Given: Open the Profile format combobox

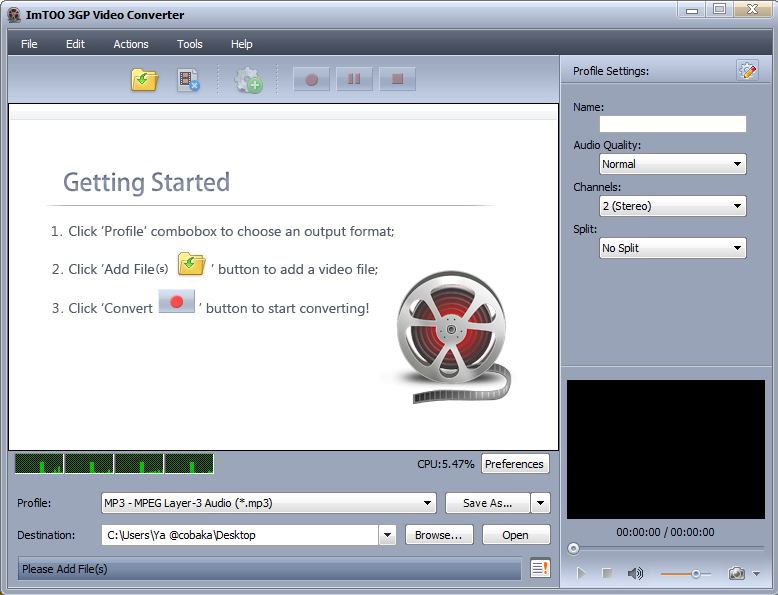Looking at the screenshot, I should coord(268,503).
